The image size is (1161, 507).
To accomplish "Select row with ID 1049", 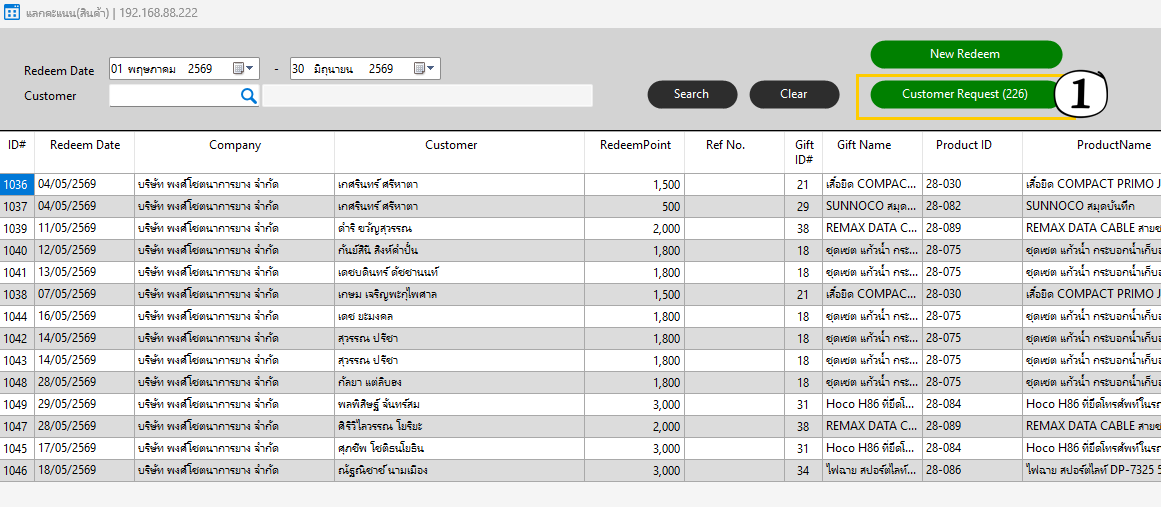I will click(x=580, y=404).
